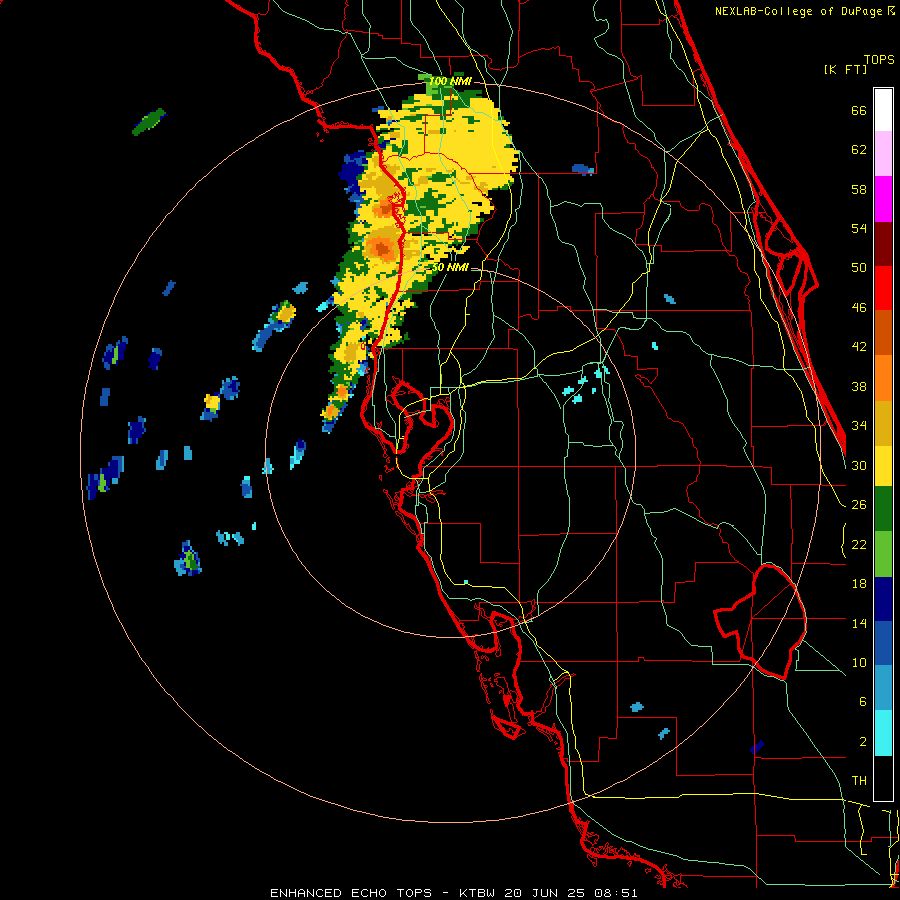Click the 14 legend value

pyautogui.click(x=859, y=623)
